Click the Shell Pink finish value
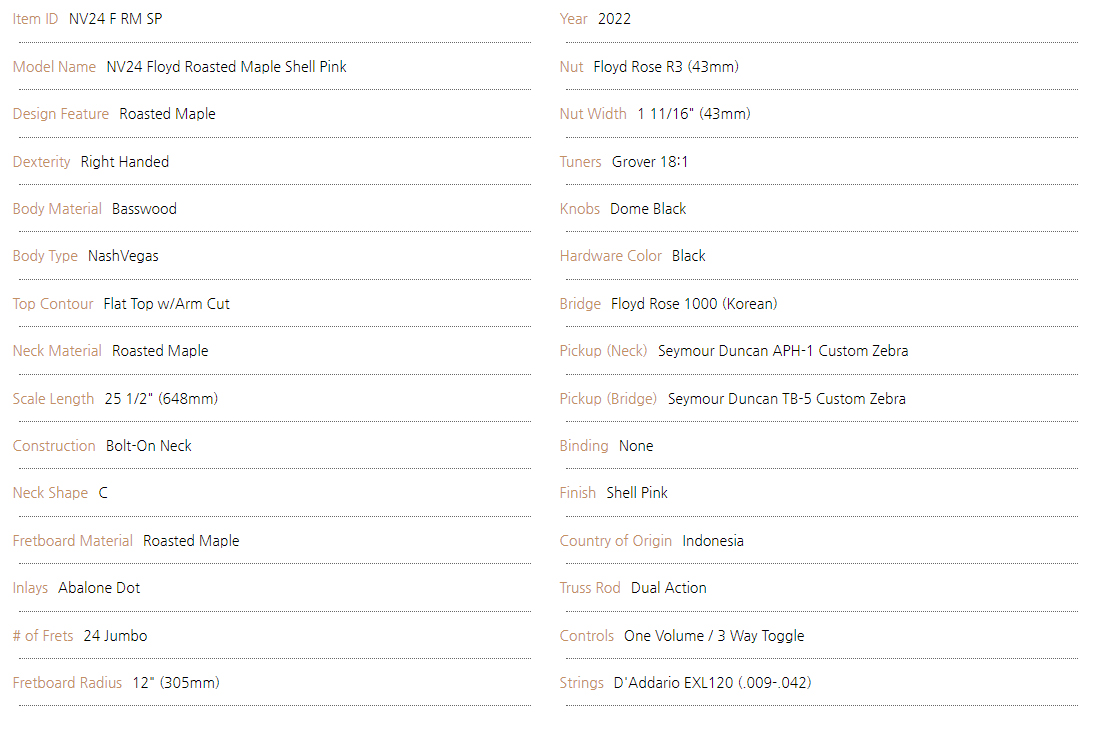 [637, 493]
